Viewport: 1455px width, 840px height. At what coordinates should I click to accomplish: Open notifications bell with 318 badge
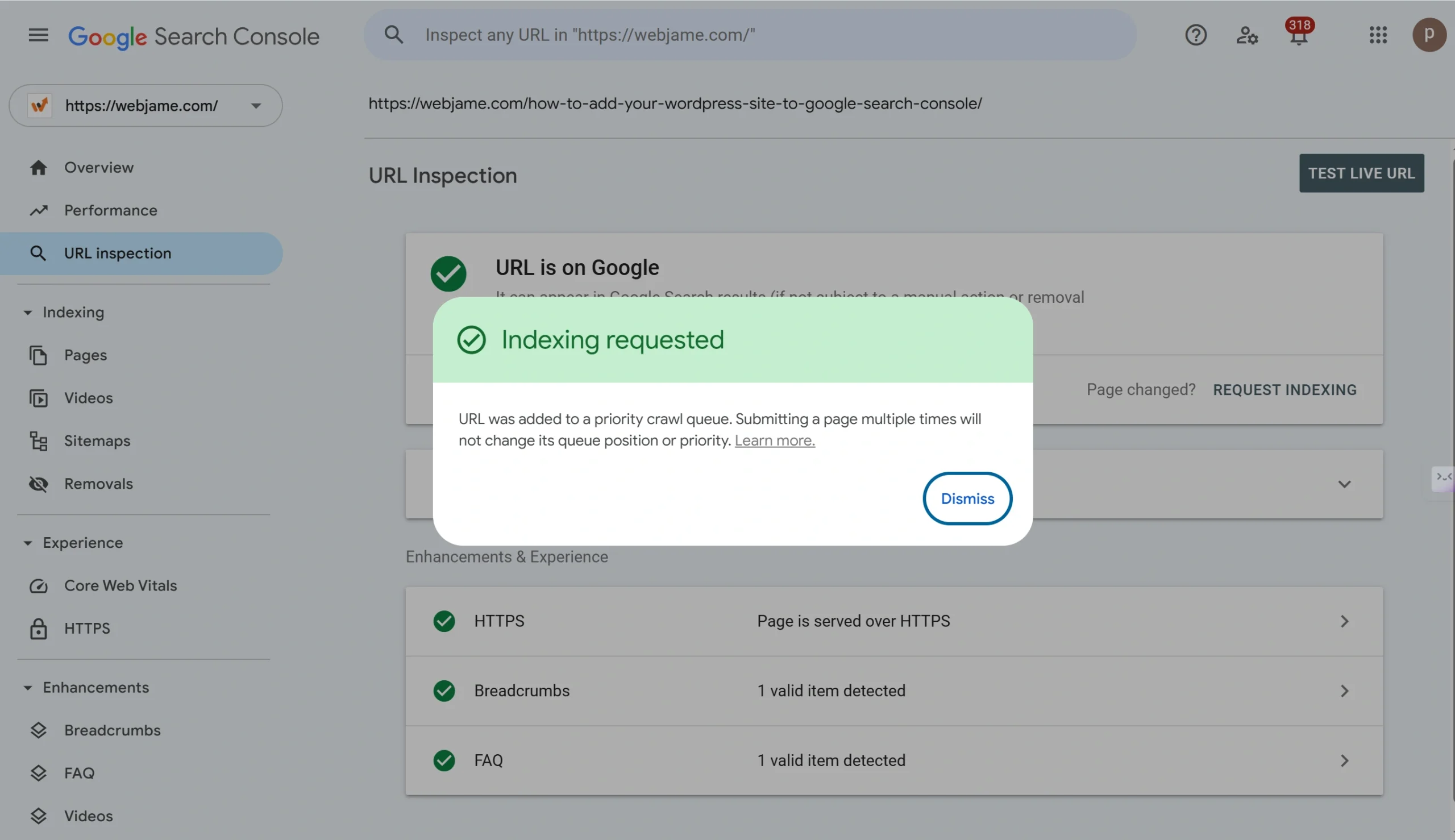1299,33
